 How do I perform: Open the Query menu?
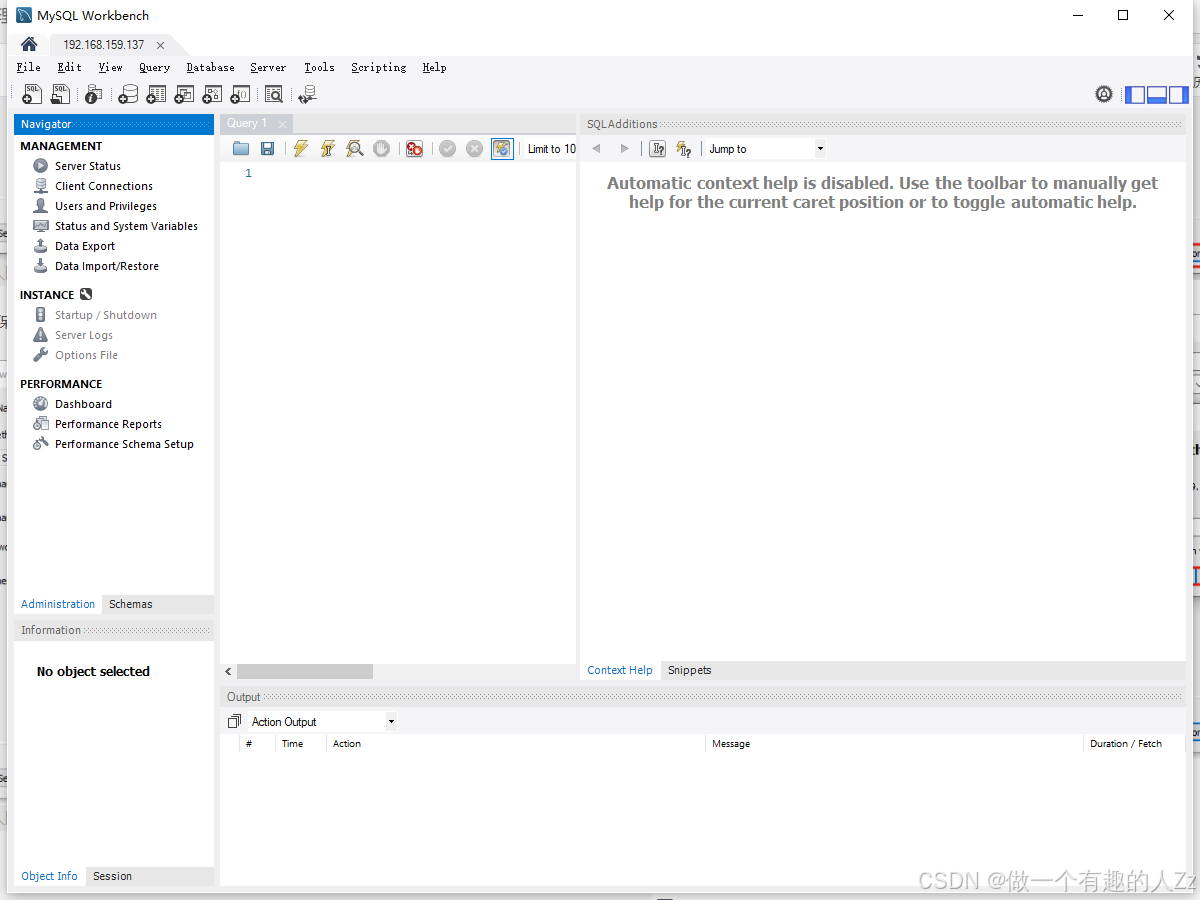click(x=154, y=67)
